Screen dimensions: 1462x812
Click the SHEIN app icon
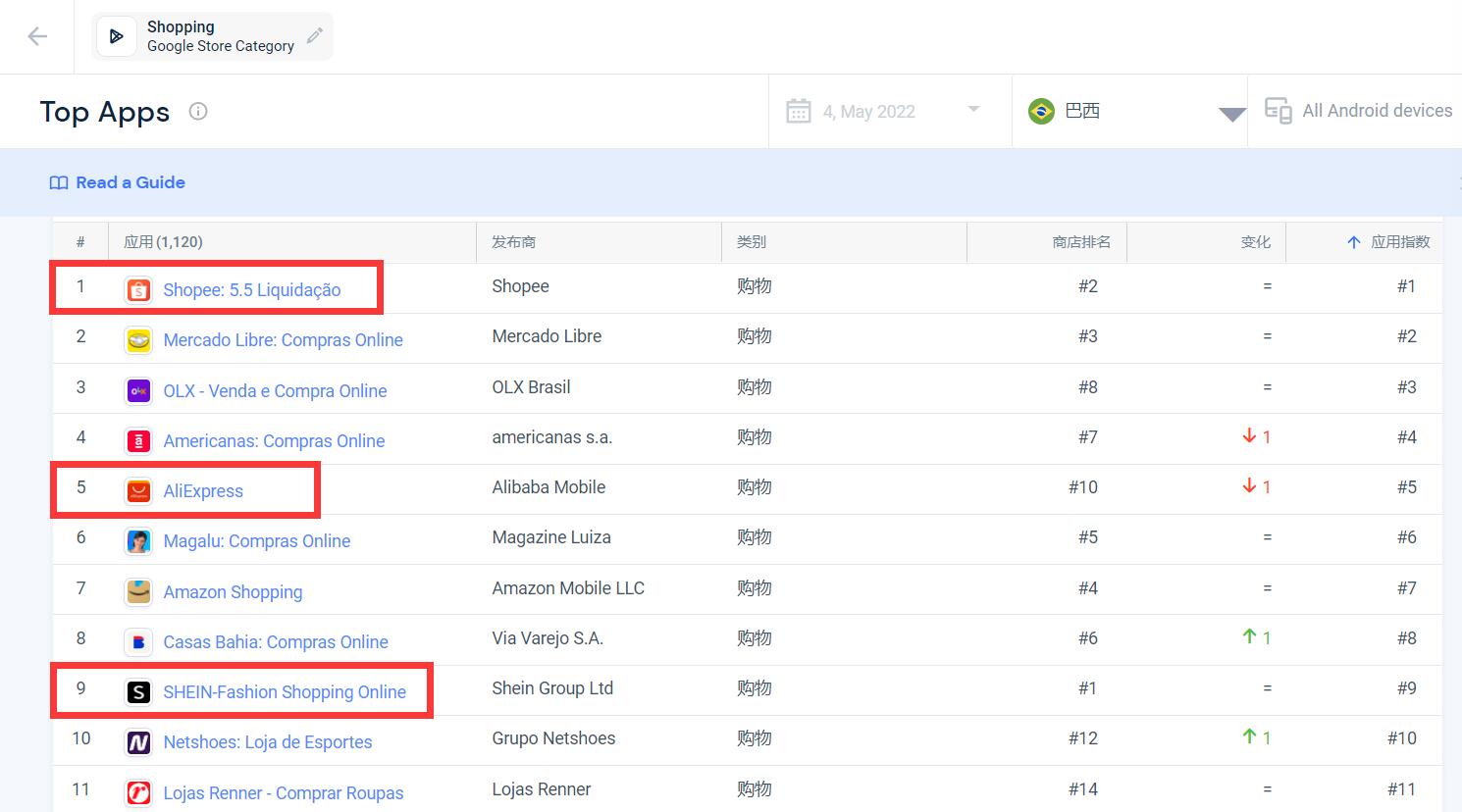(x=138, y=692)
